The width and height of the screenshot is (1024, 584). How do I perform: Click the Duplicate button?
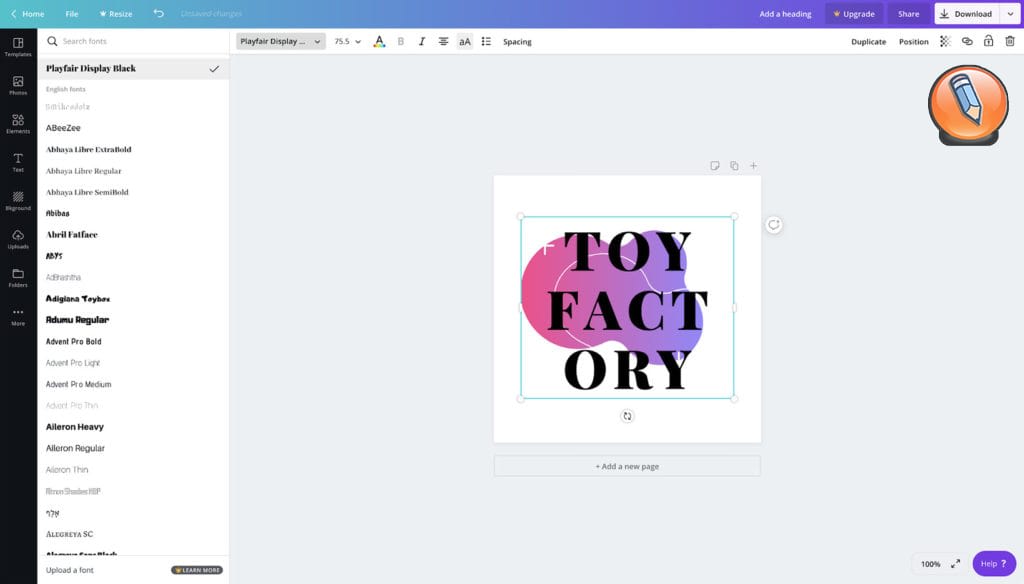(x=869, y=41)
